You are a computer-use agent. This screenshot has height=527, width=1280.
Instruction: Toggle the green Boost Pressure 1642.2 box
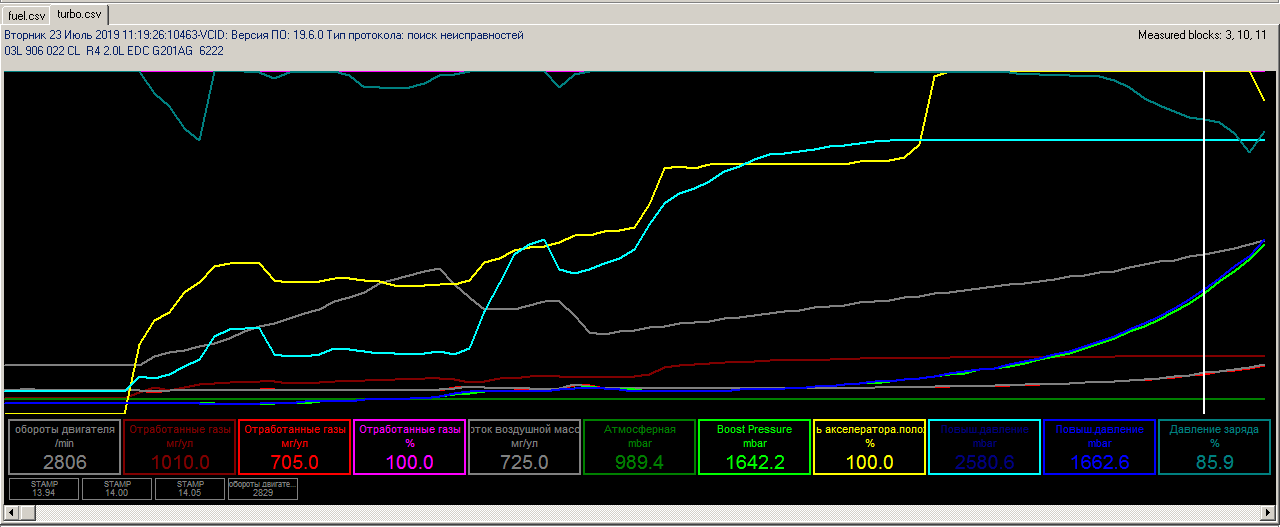[x=754, y=446]
